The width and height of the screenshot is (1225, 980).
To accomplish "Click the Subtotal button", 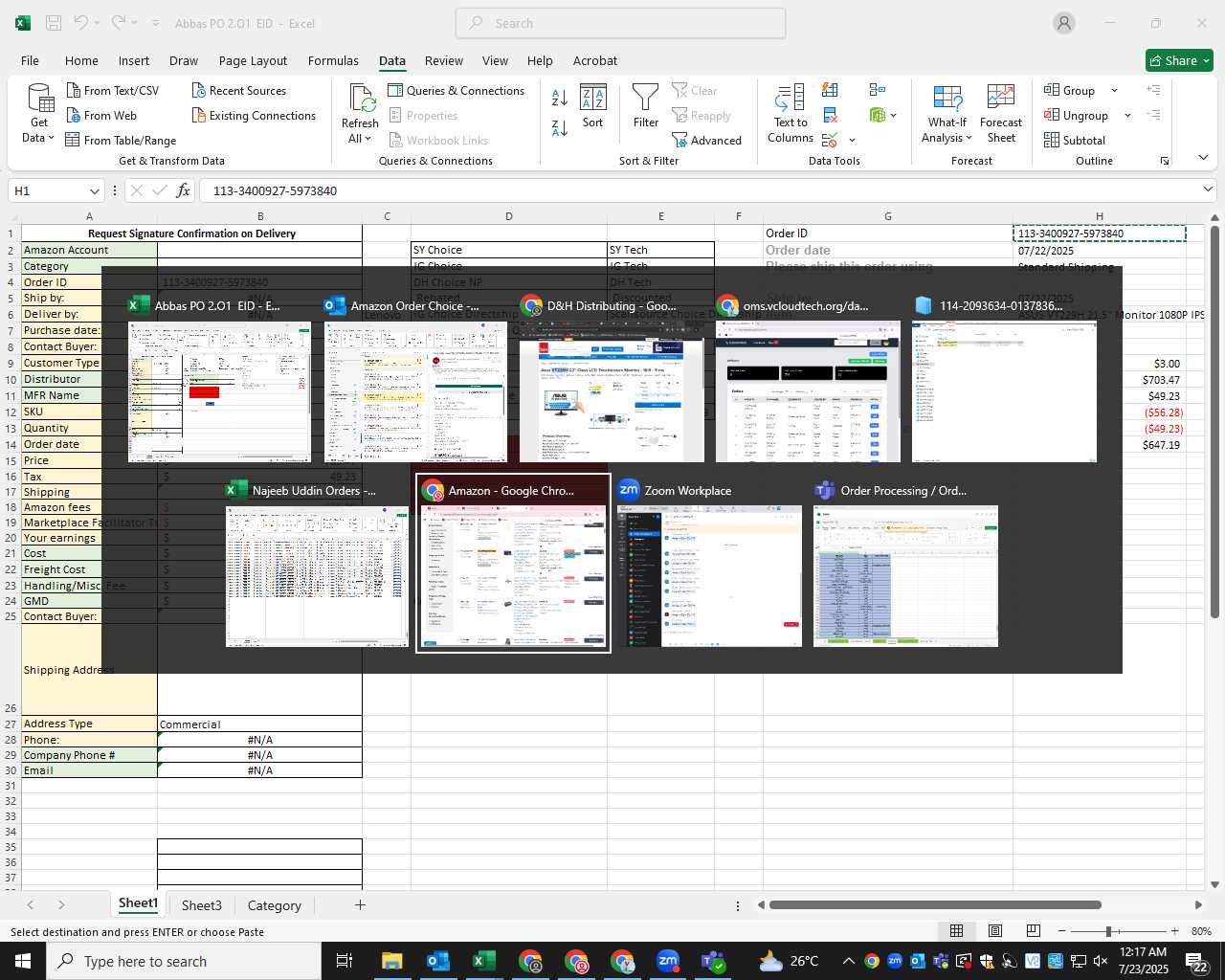I will (1075, 141).
